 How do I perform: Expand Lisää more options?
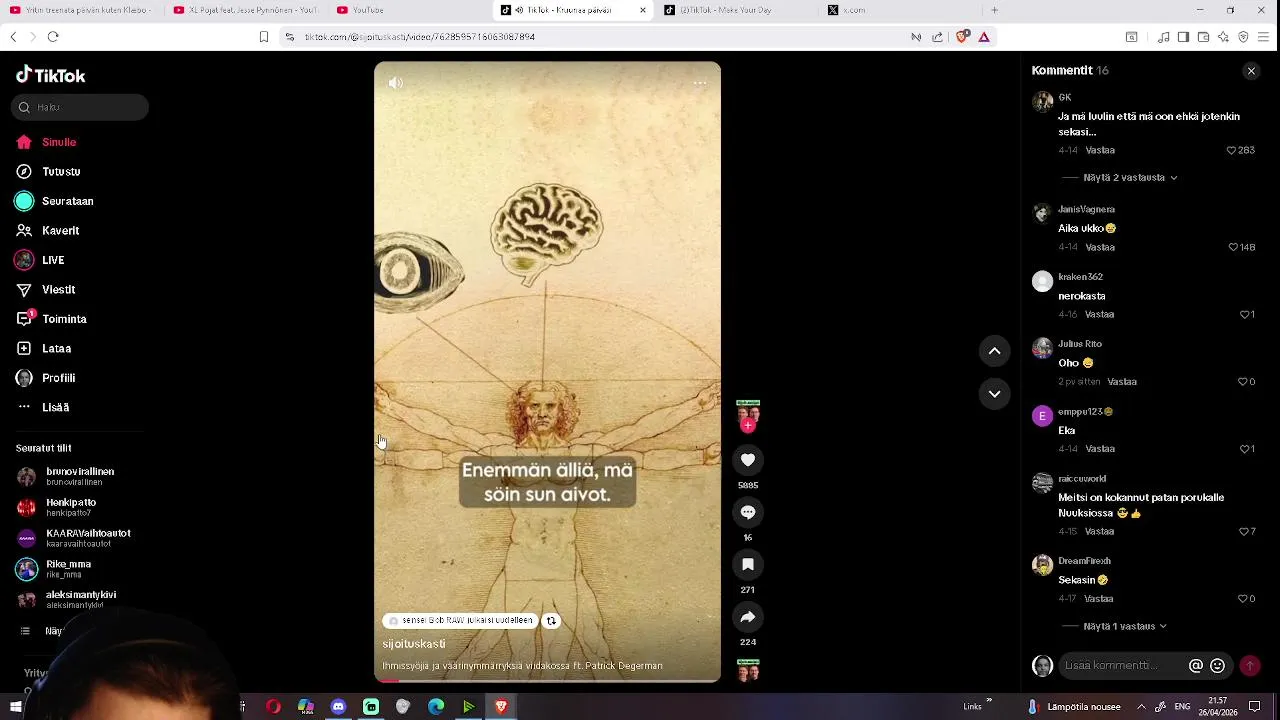pos(43,408)
